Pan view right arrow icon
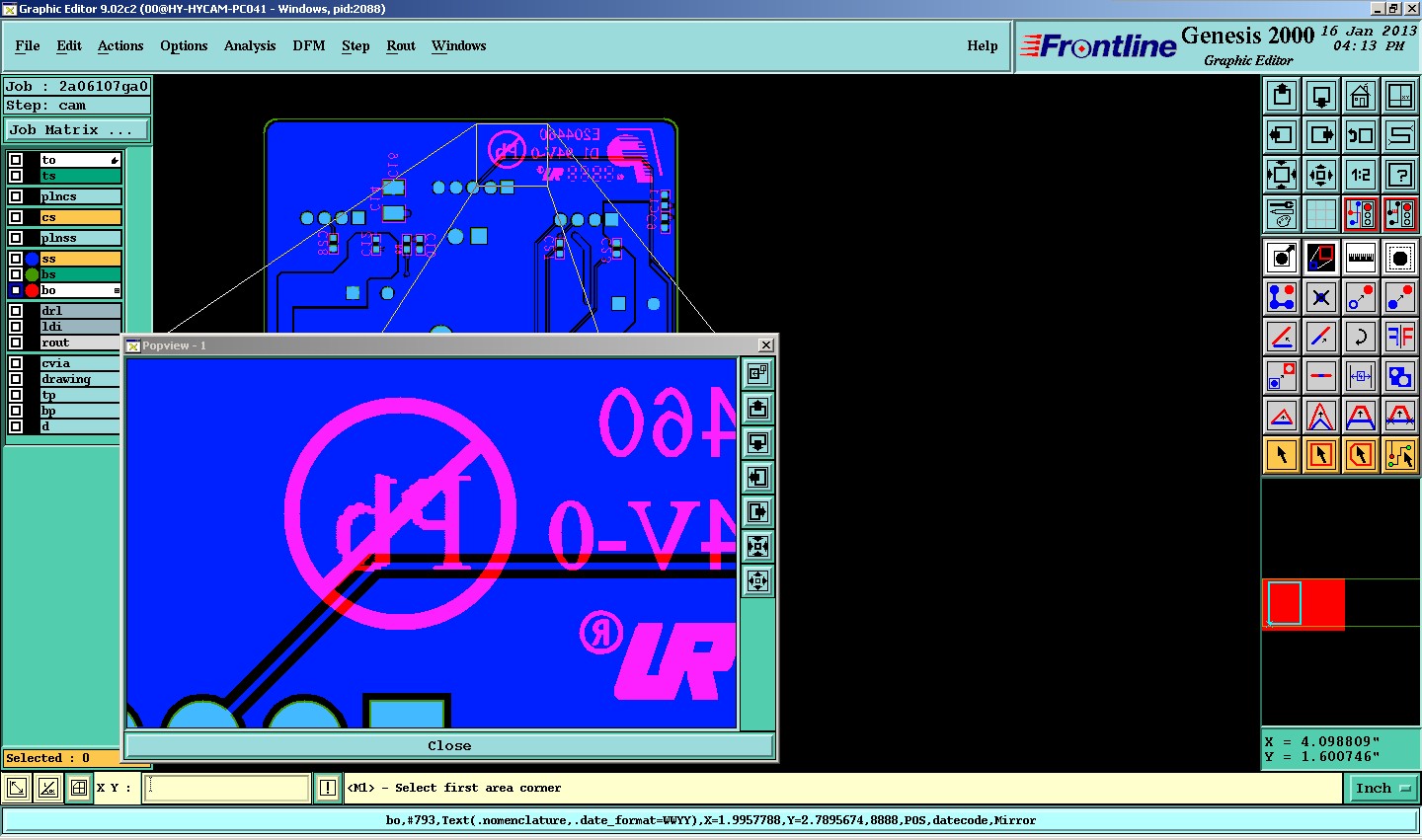 (1321, 135)
